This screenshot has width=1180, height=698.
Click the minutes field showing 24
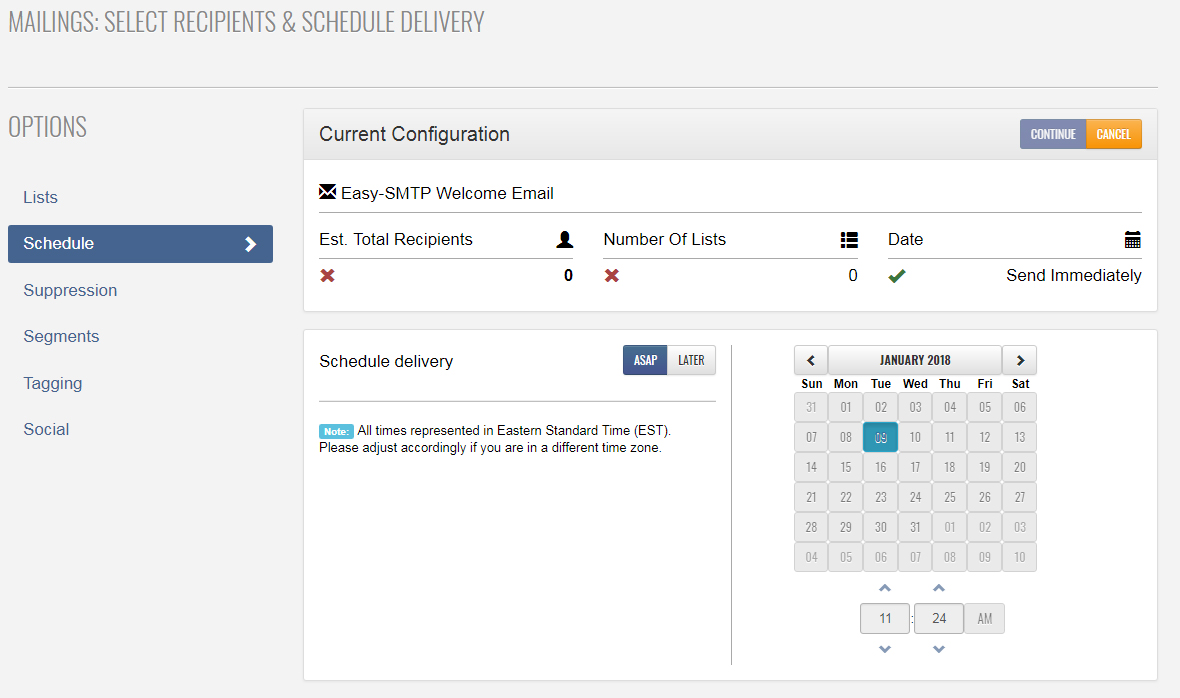tap(938, 619)
